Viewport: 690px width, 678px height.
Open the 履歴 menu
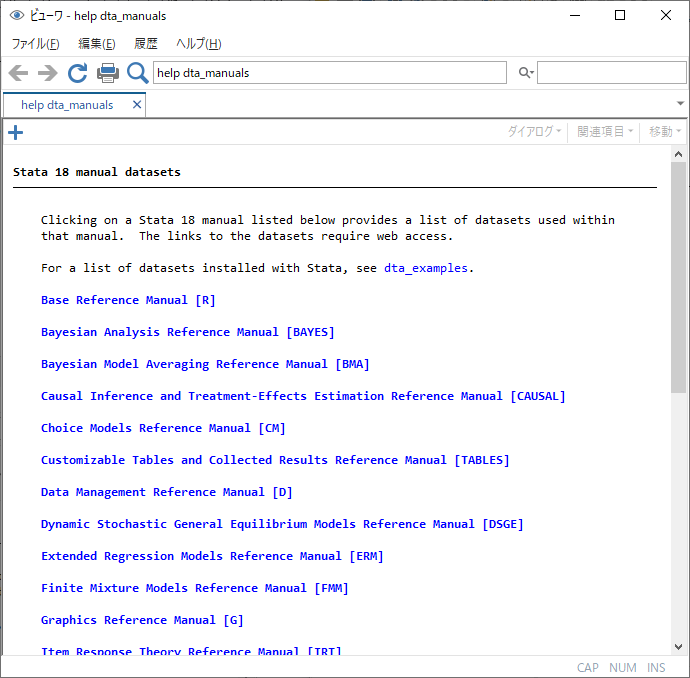[x=146, y=44]
